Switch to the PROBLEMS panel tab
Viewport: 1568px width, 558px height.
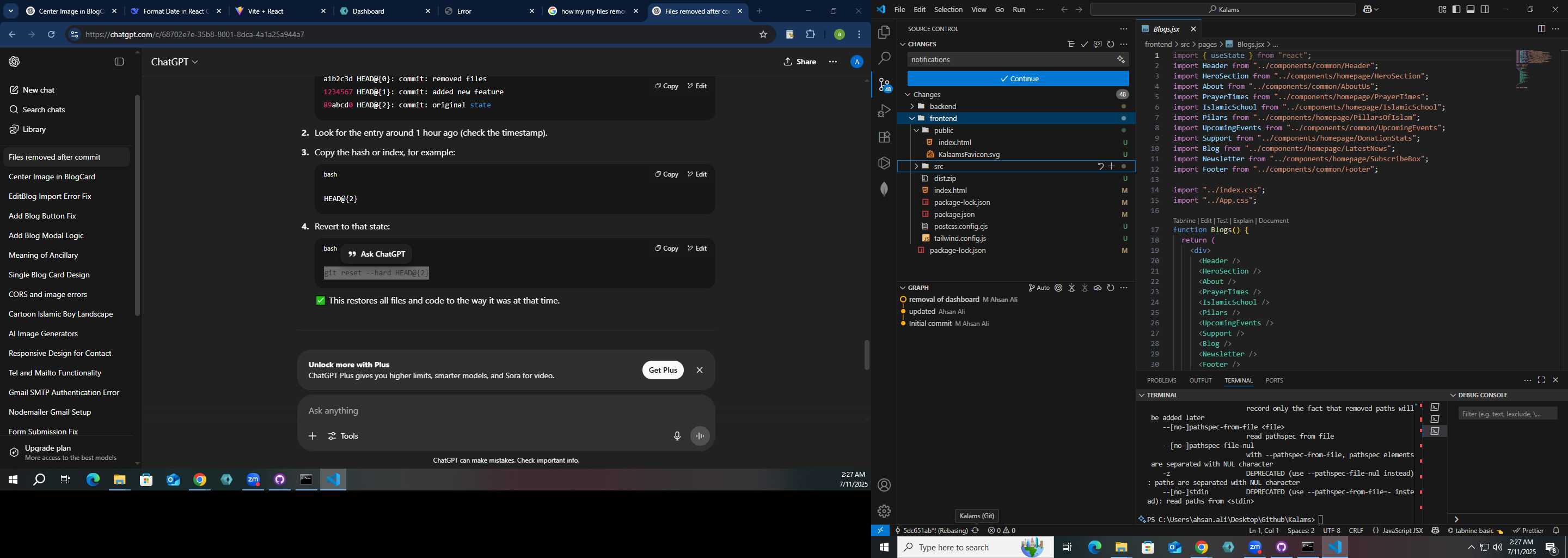[1161, 380]
